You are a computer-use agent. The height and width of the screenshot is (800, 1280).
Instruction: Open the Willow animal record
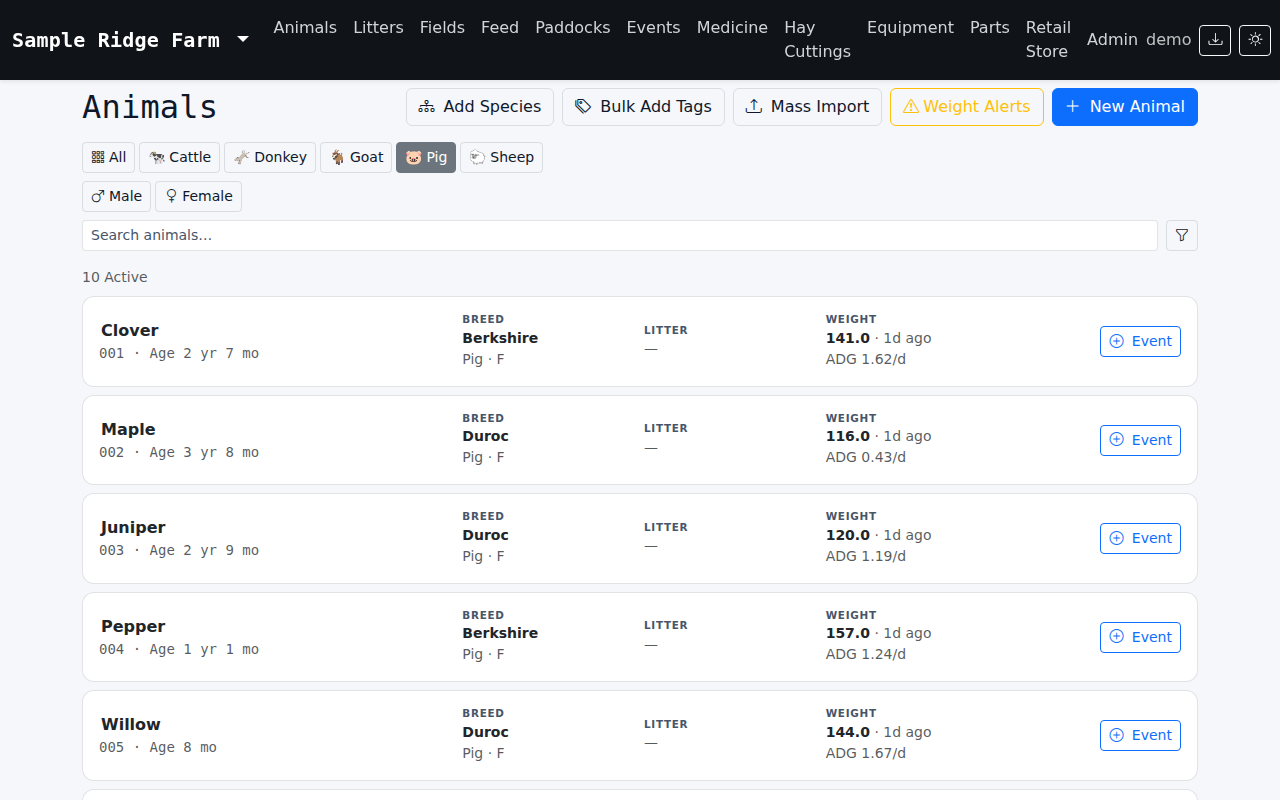(131, 724)
